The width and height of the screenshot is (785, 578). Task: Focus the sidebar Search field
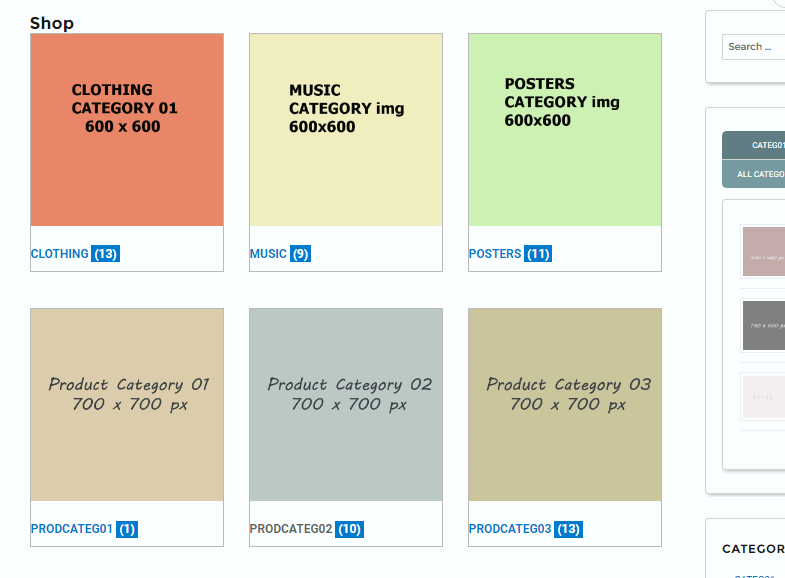point(753,47)
